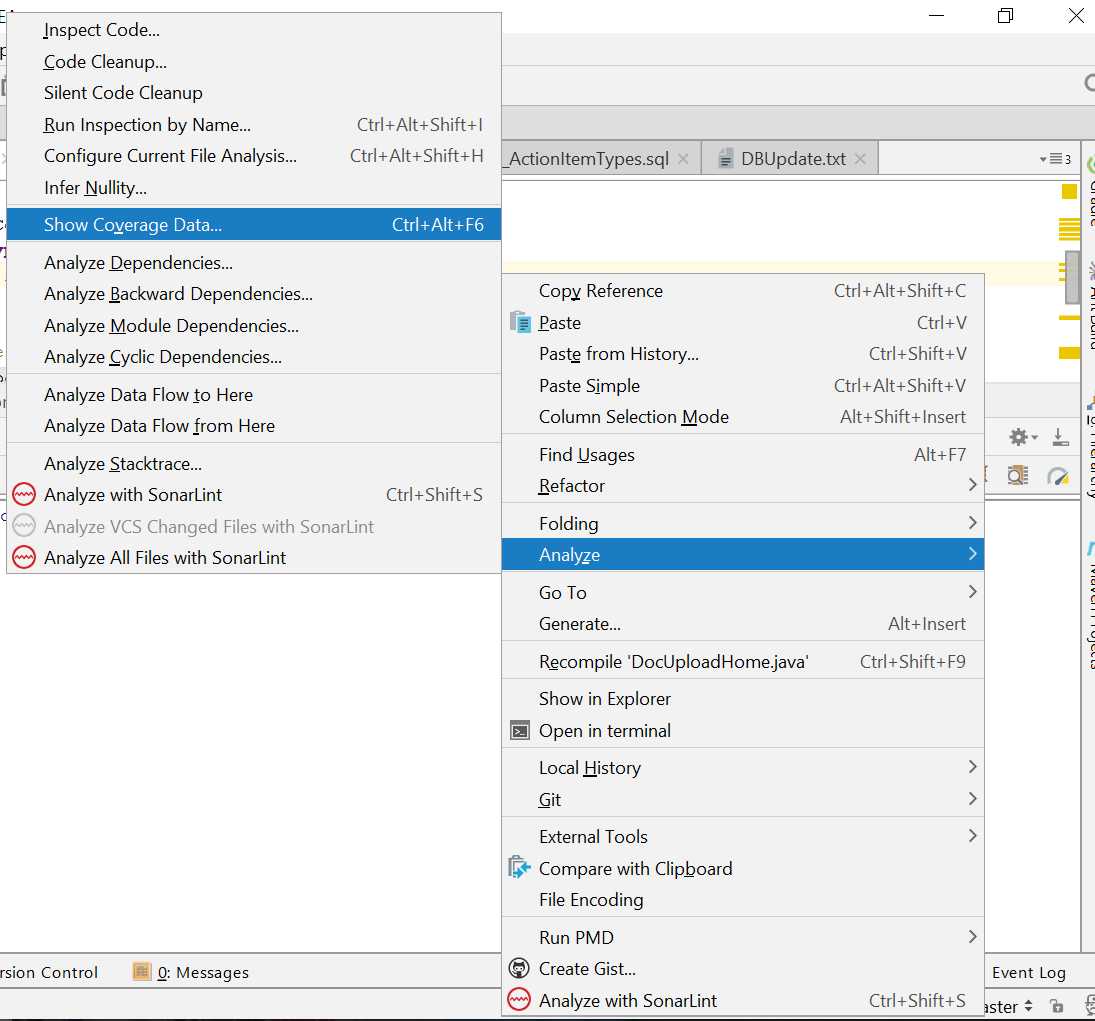Expand the Git submenu arrow

pos(972,798)
